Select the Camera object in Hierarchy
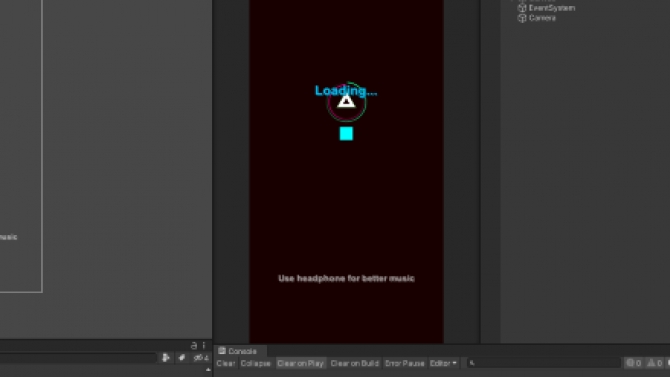The width and height of the screenshot is (670, 377). coord(542,18)
